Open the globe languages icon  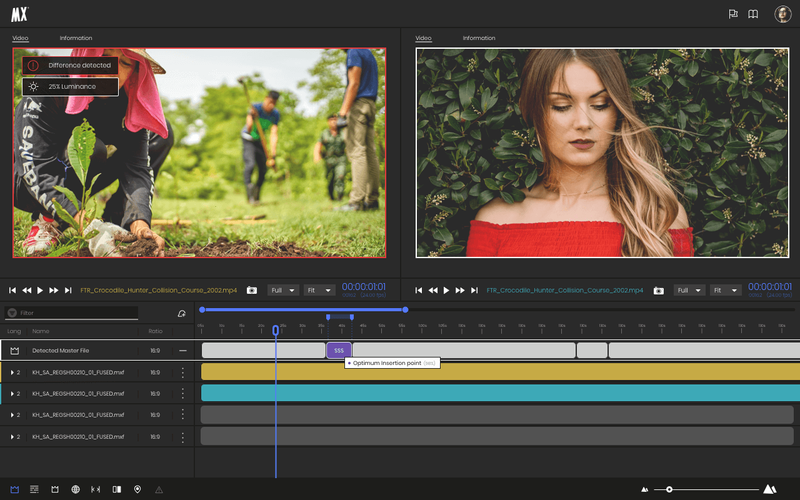(x=76, y=489)
